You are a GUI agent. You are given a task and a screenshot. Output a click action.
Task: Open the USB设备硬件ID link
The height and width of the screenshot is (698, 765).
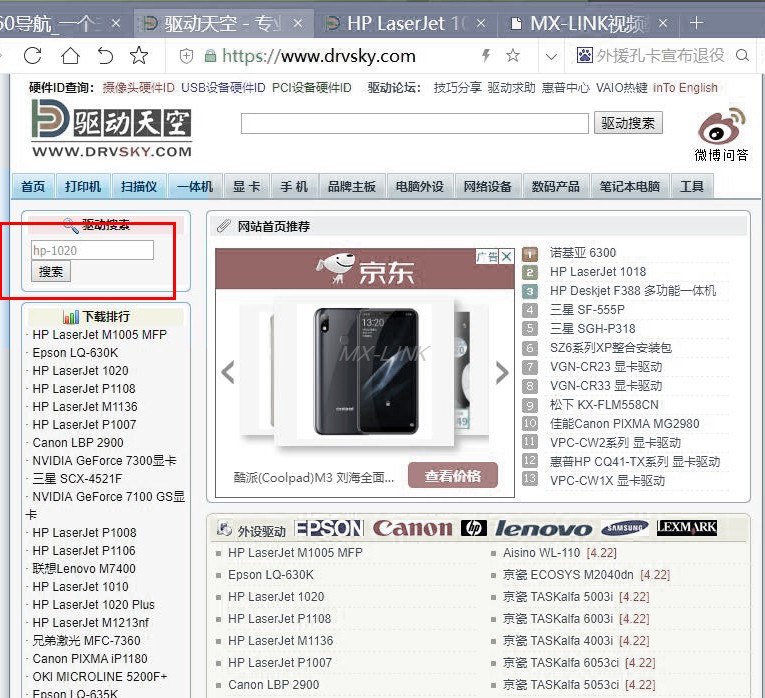(x=223, y=88)
